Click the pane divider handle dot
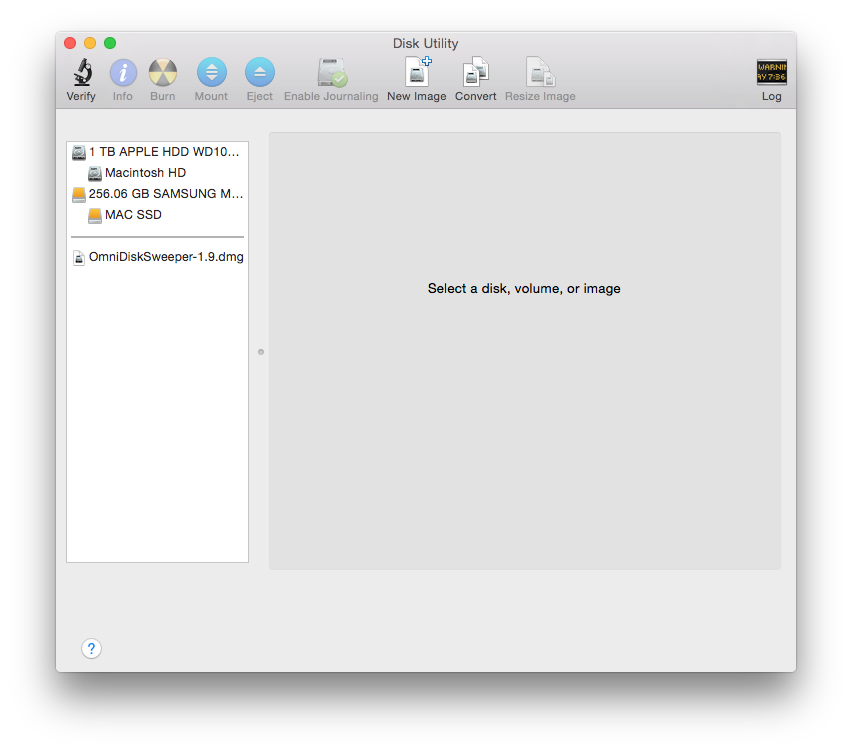852x752 pixels. point(261,351)
